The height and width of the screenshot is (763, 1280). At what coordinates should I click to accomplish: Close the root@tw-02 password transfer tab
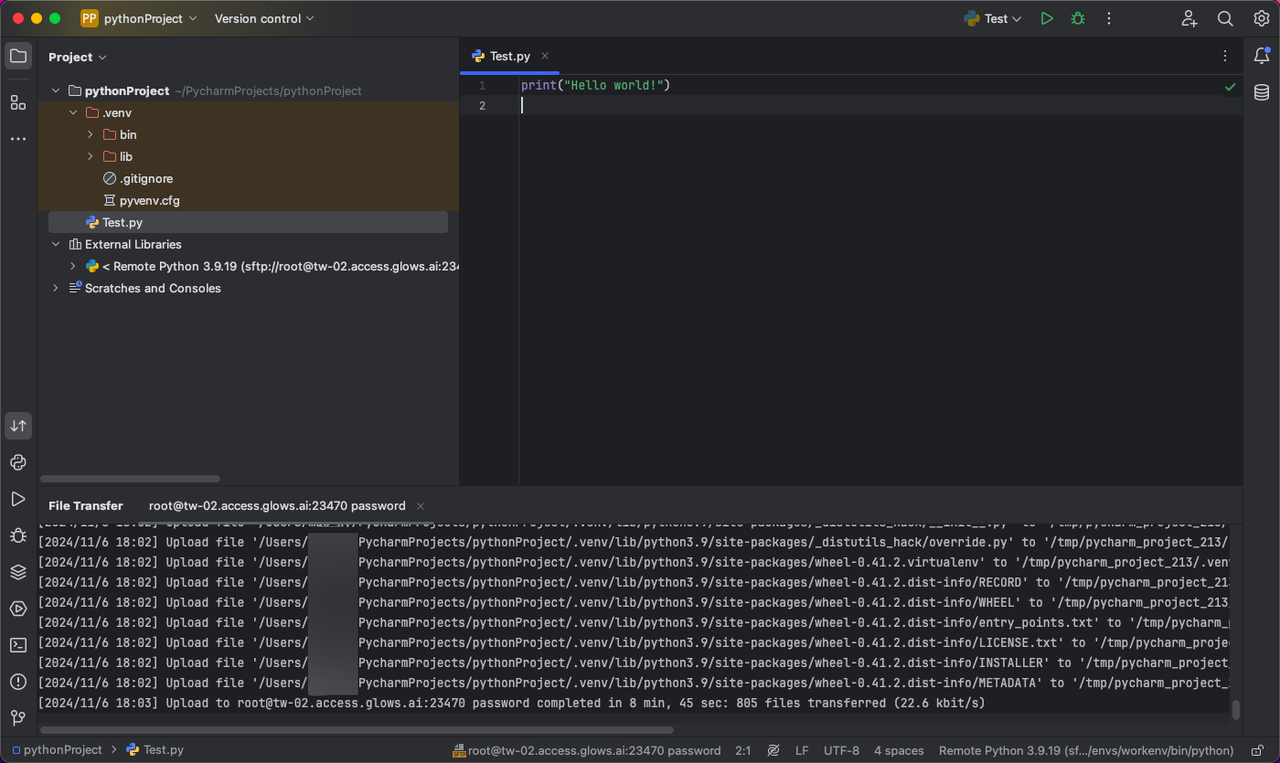420,506
